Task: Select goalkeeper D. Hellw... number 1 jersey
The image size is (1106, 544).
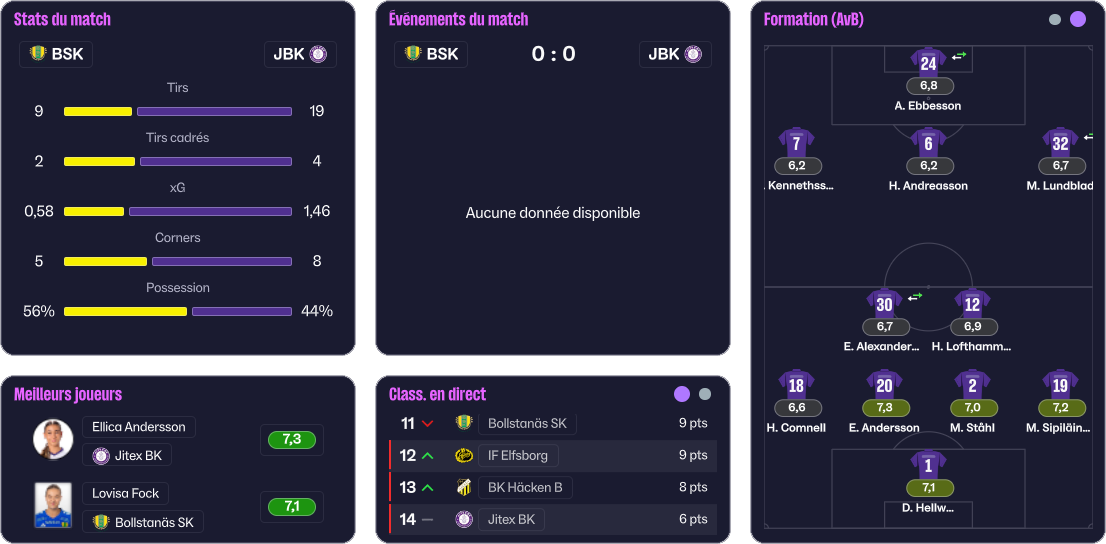Action: 928,465
